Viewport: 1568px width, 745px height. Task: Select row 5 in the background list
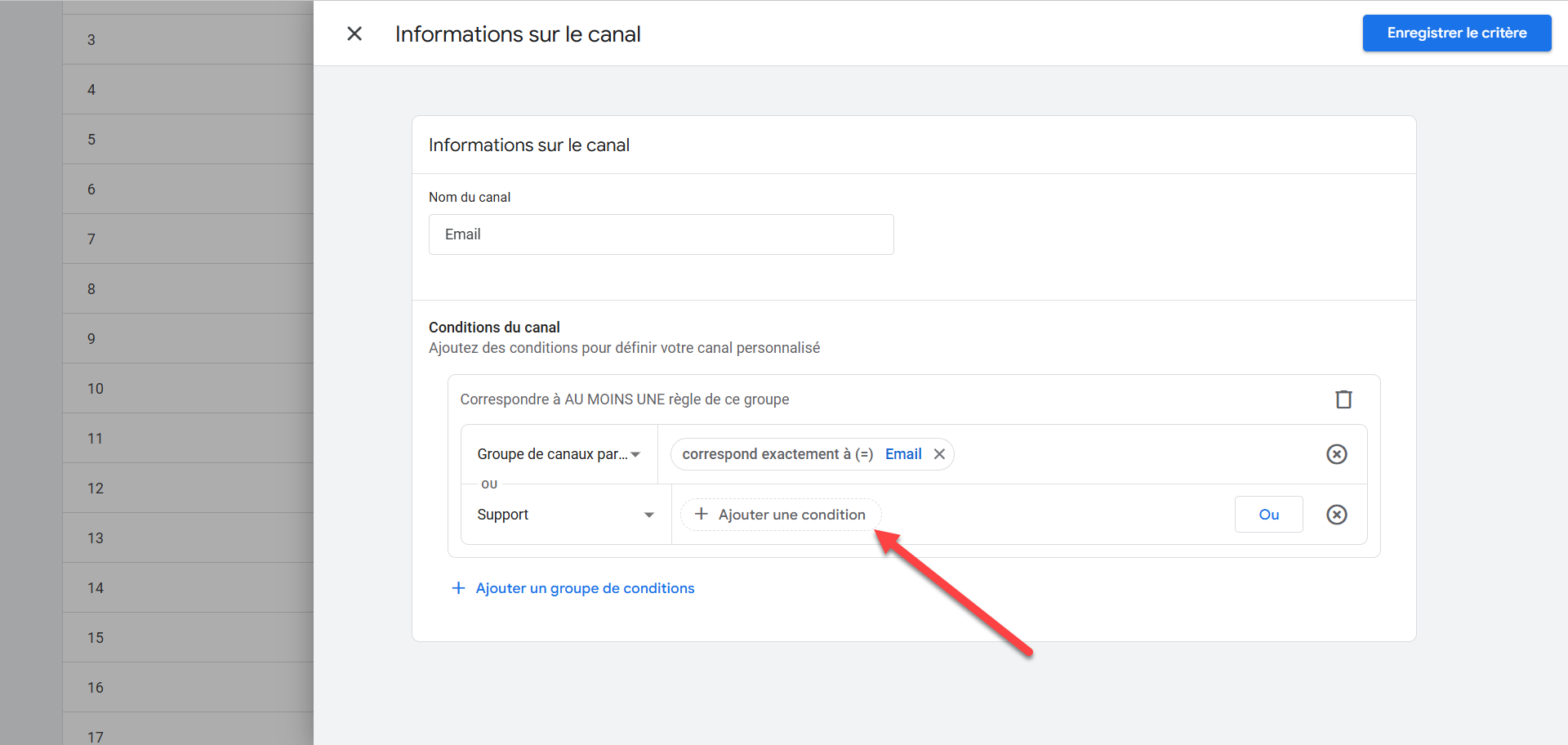tap(188, 140)
